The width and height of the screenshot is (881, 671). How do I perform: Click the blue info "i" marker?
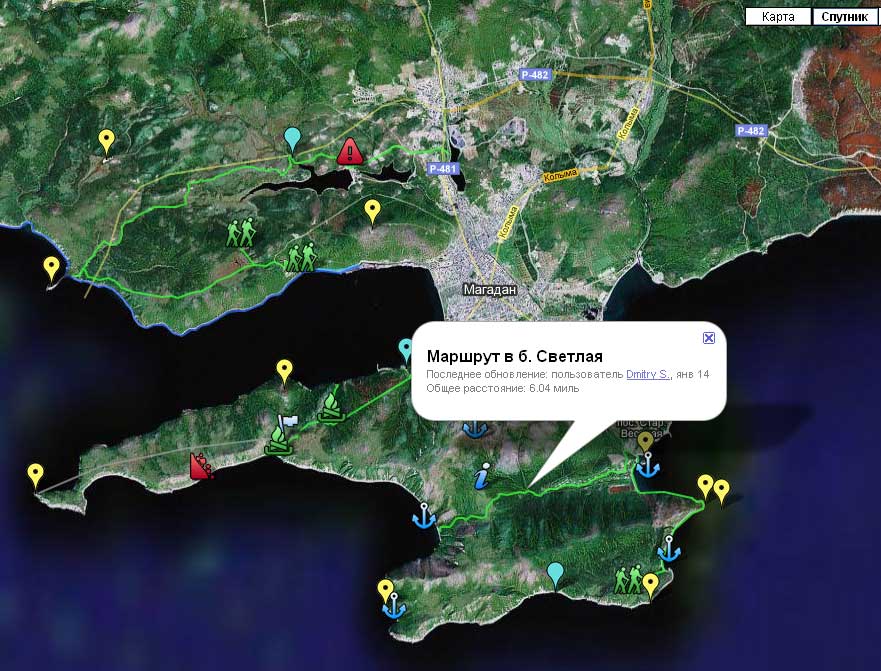pos(483,476)
